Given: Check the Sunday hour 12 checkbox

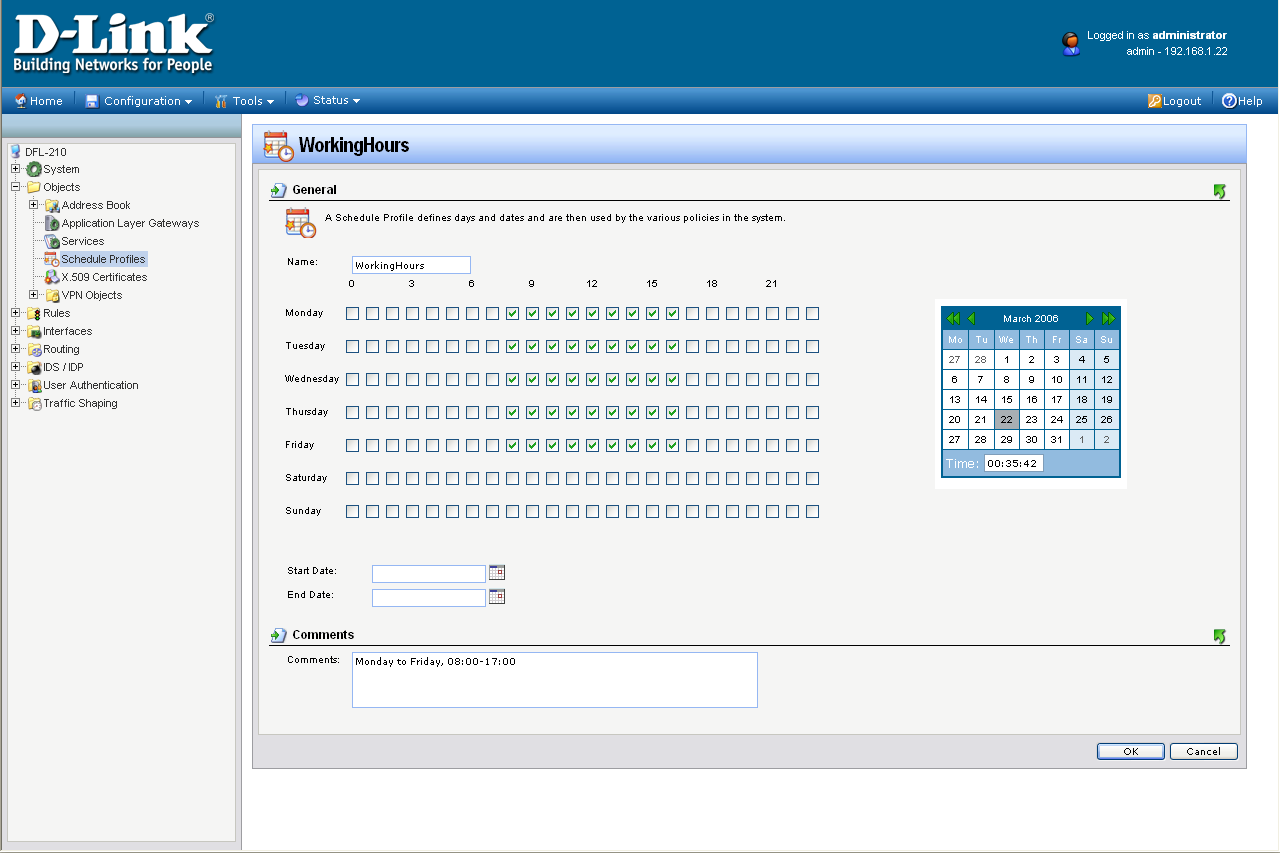Looking at the screenshot, I should coord(592,512).
